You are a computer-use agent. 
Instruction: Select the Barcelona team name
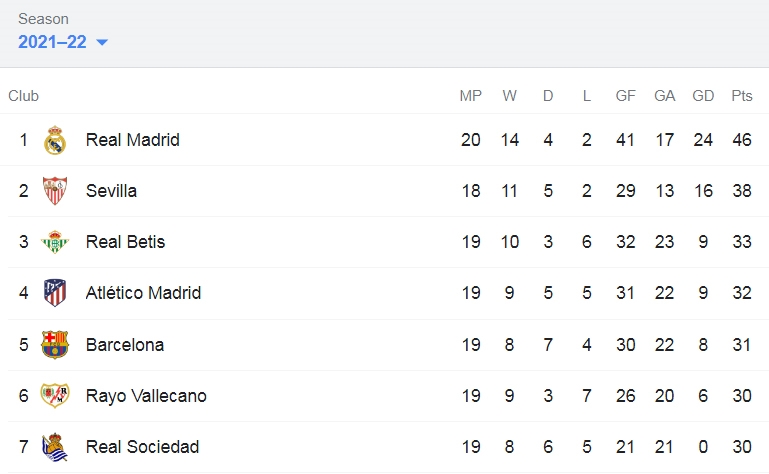click(x=125, y=344)
